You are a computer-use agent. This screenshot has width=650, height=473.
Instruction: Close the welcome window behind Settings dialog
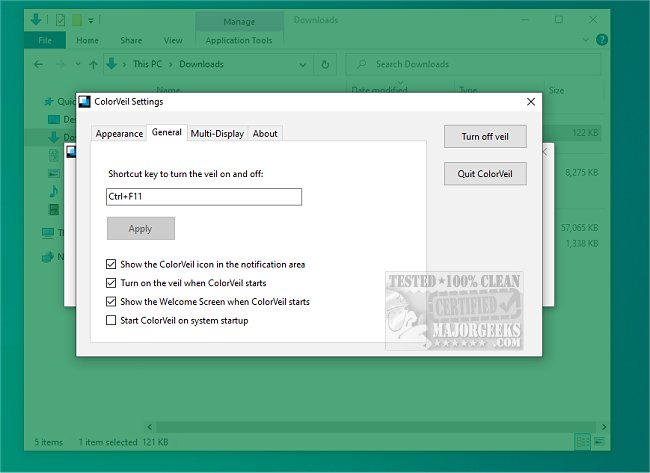point(546,152)
